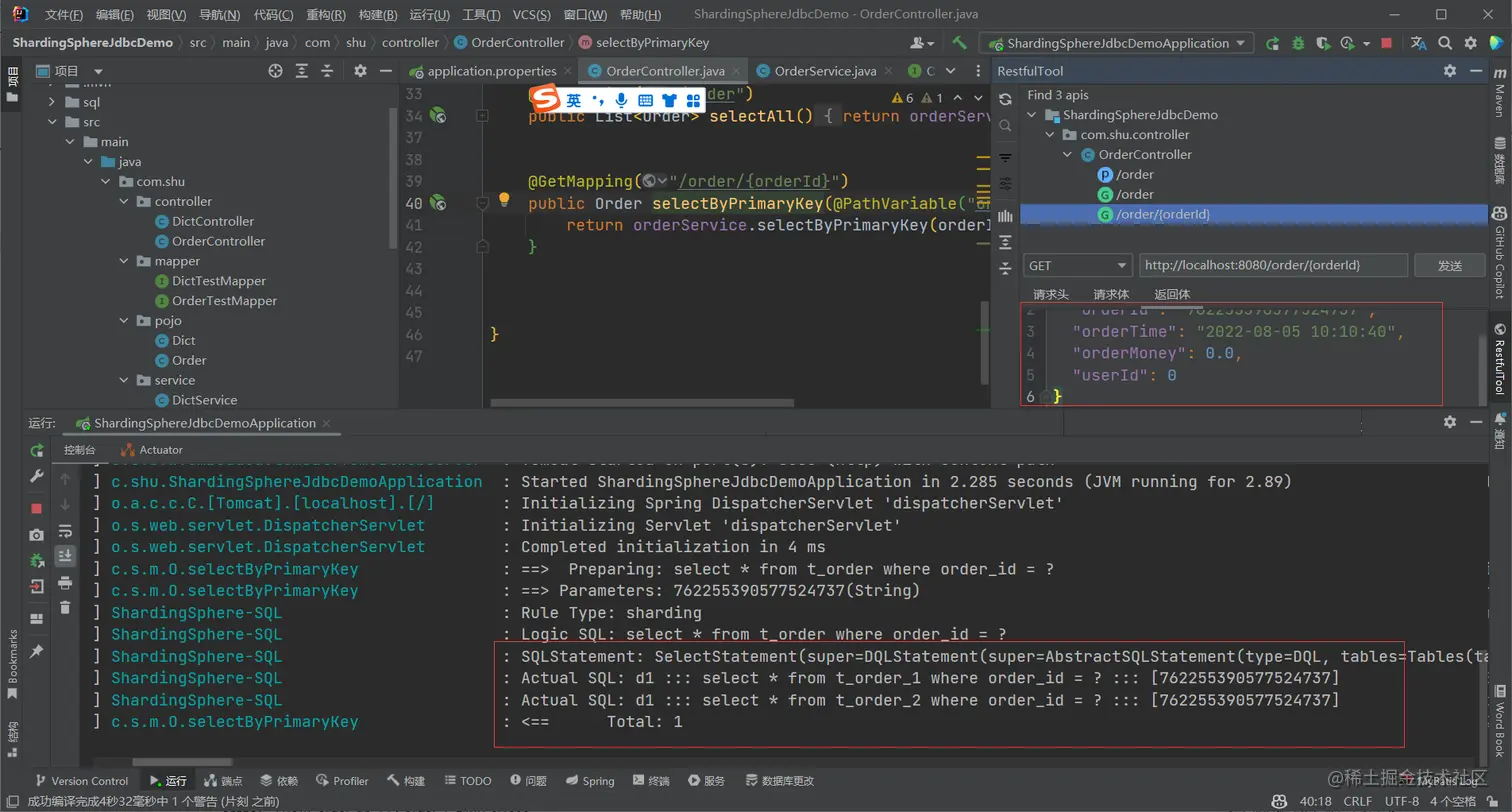The height and width of the screenshot is (812, 1512).
Task: Click the rerun icon in Run panel
Action: 37,451
